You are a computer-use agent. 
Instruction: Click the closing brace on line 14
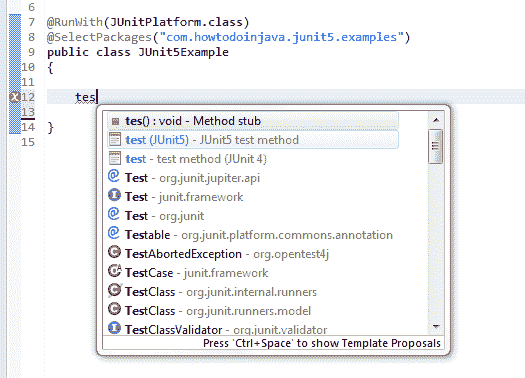pyautogui.click(x=50, y=128)
